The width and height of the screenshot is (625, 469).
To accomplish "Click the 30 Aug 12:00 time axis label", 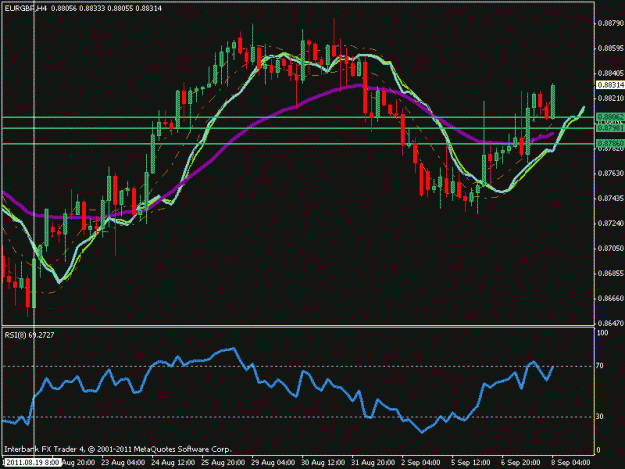I will tap(323, 463).
